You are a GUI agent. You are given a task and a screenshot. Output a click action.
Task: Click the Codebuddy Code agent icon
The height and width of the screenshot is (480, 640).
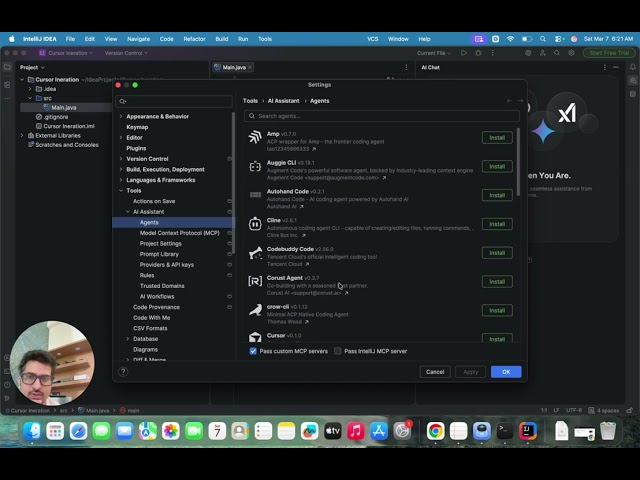click(x=255, y=253)
